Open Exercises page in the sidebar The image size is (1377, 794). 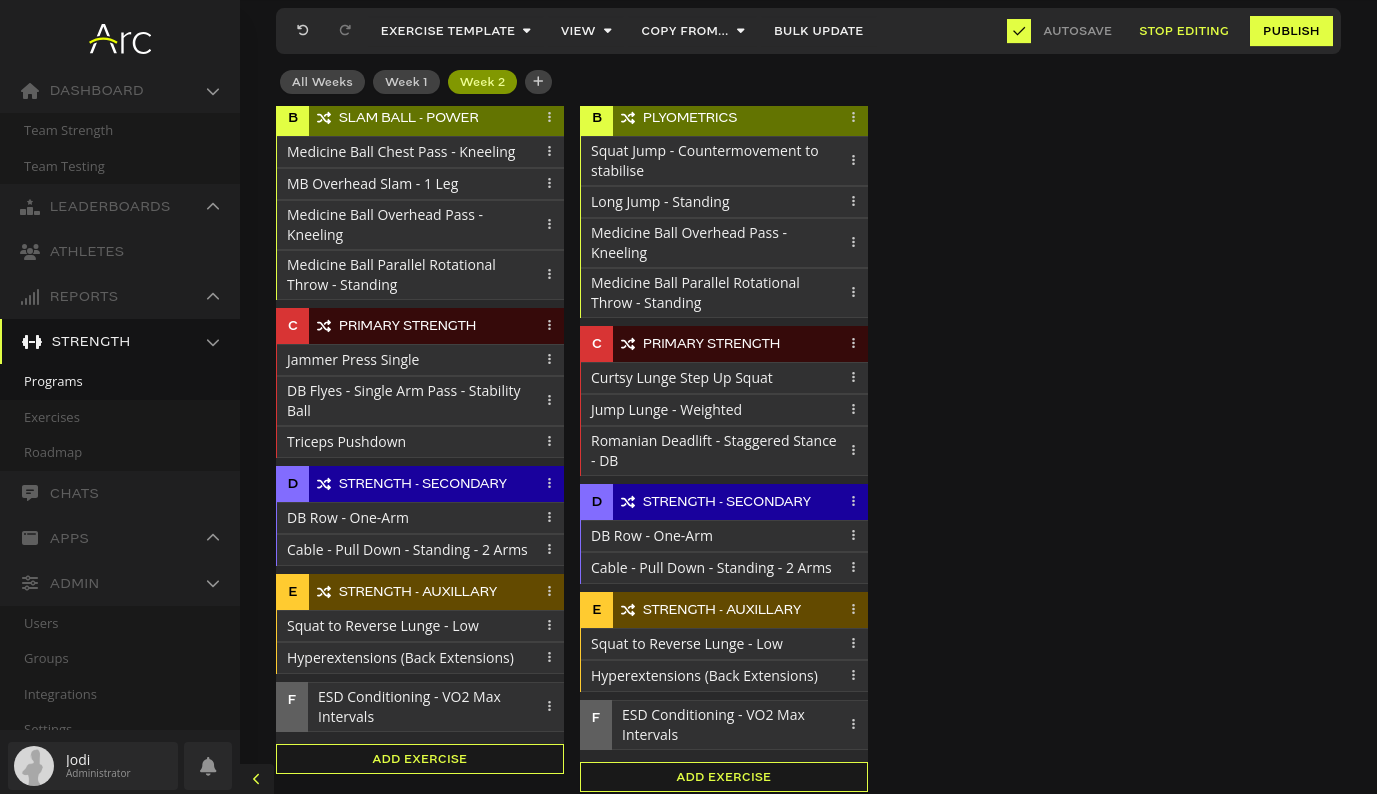[52, 417]
